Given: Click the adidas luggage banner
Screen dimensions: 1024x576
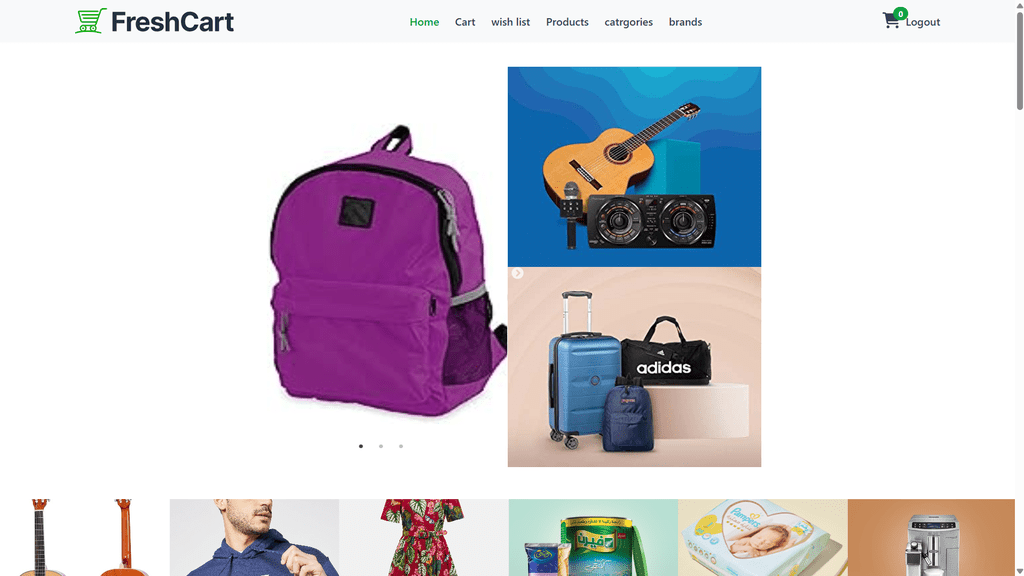Looking at the screenshot, I should (x=634, y=367).
